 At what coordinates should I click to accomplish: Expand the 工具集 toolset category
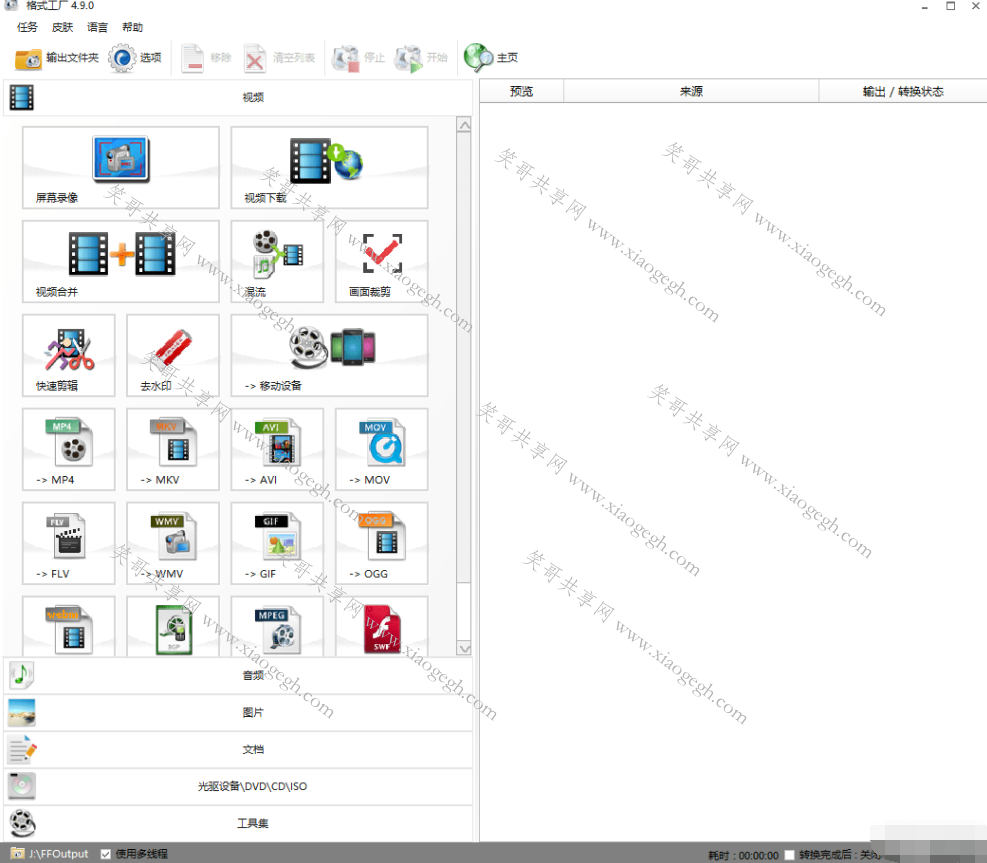click(x=238, y=823)
